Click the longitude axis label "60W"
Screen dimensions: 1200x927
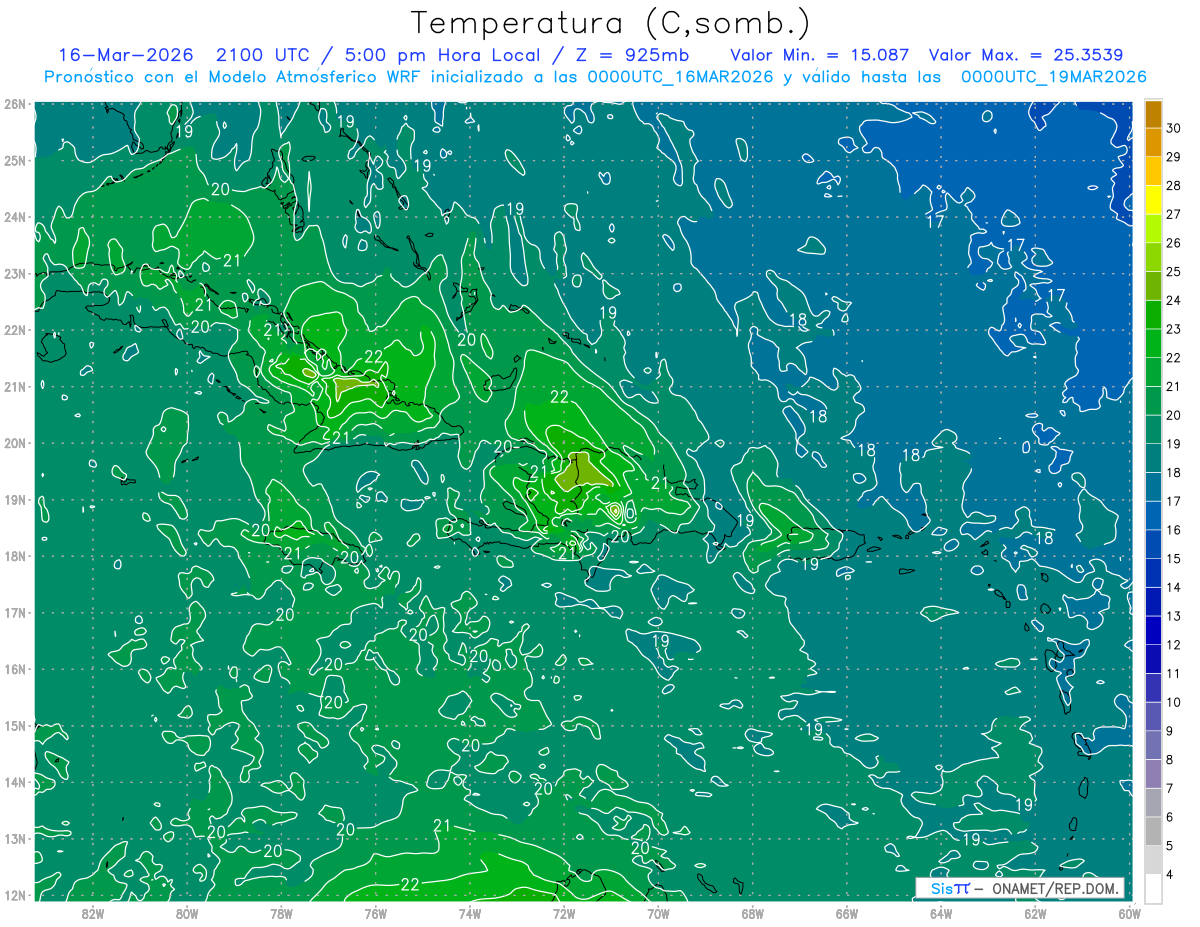1128,912
